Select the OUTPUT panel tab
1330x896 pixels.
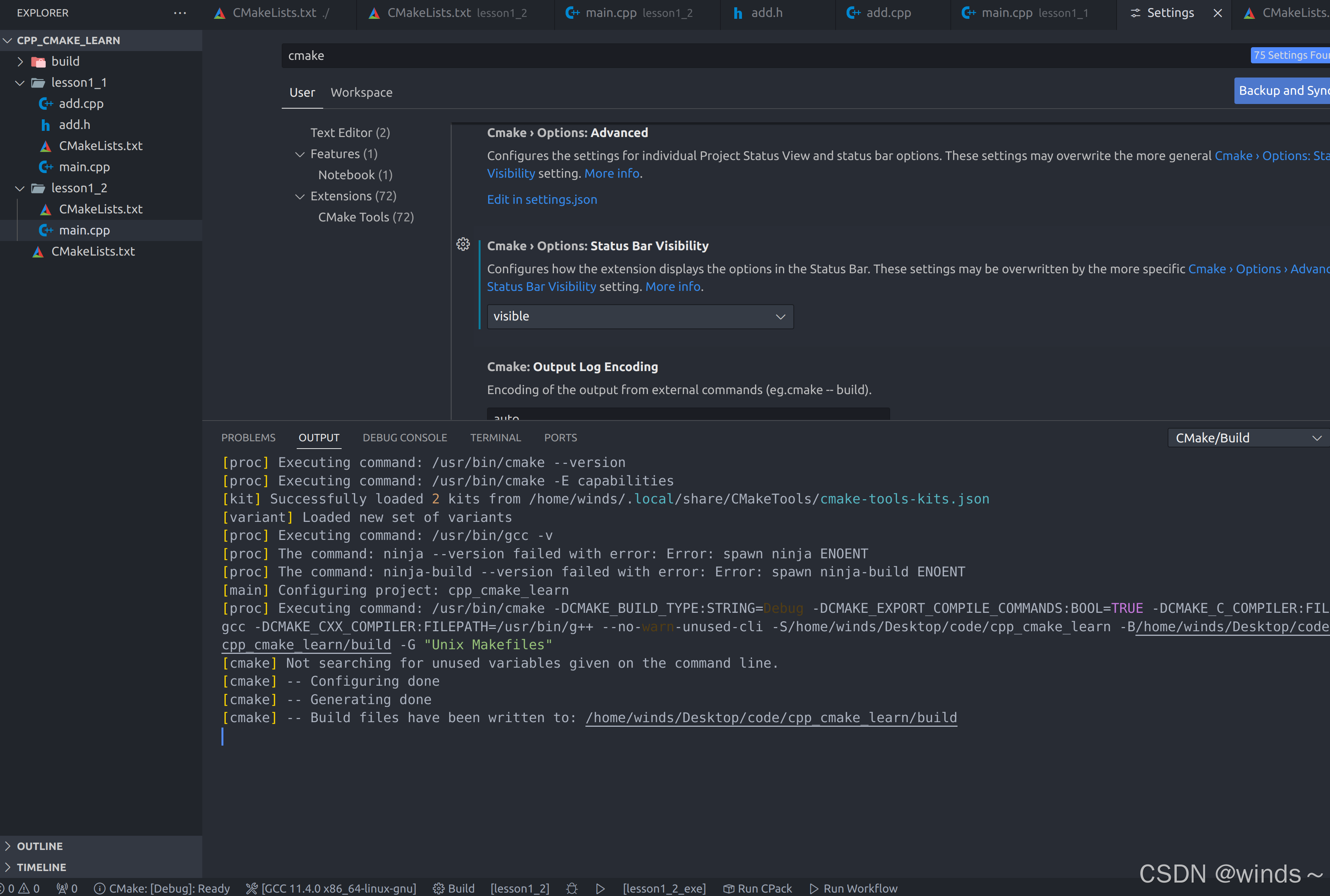[319, 438]
